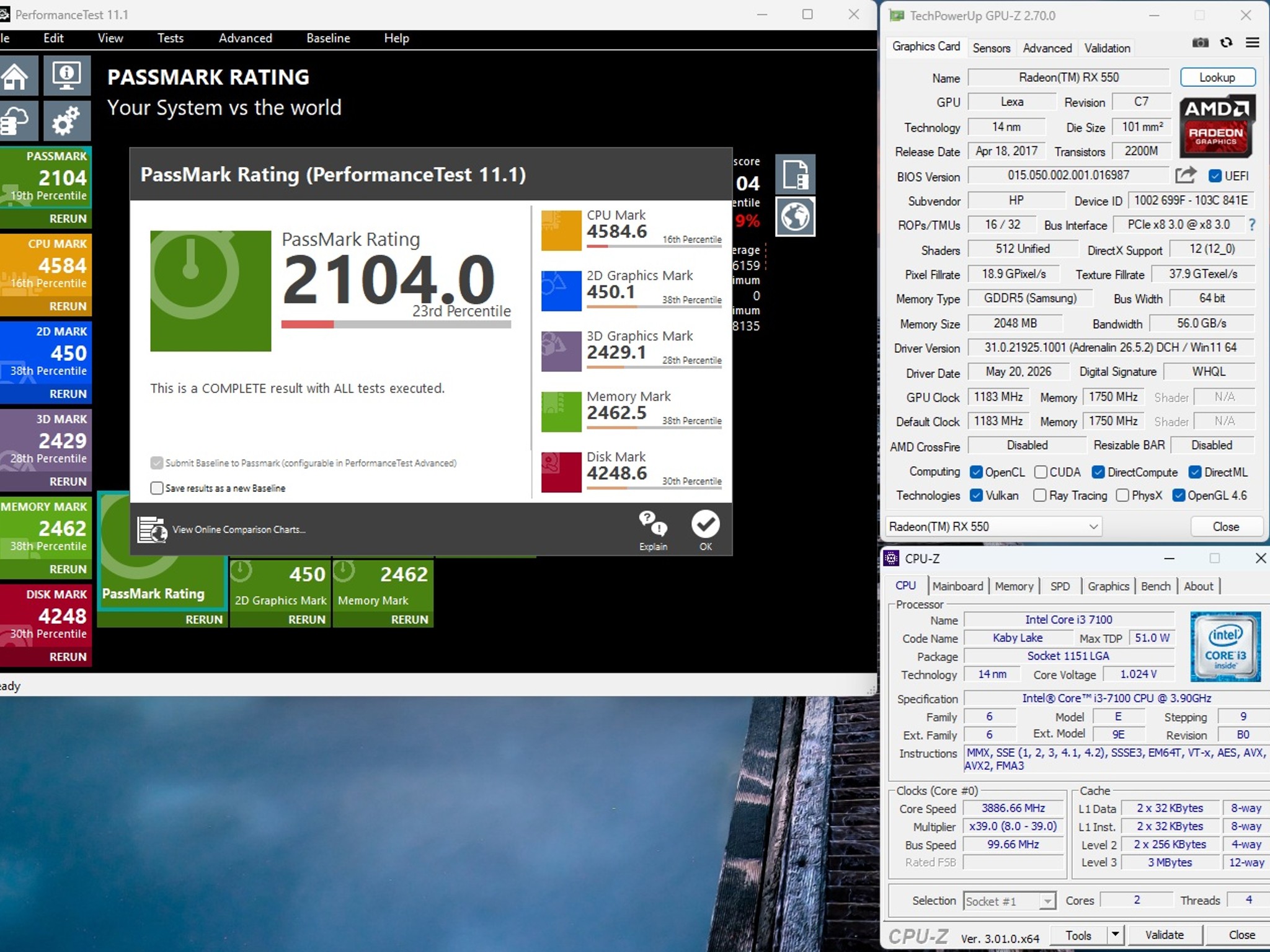Toggle the OpenCL checkbox
This screenshot has width=1270, height=952.
[976, 472]
